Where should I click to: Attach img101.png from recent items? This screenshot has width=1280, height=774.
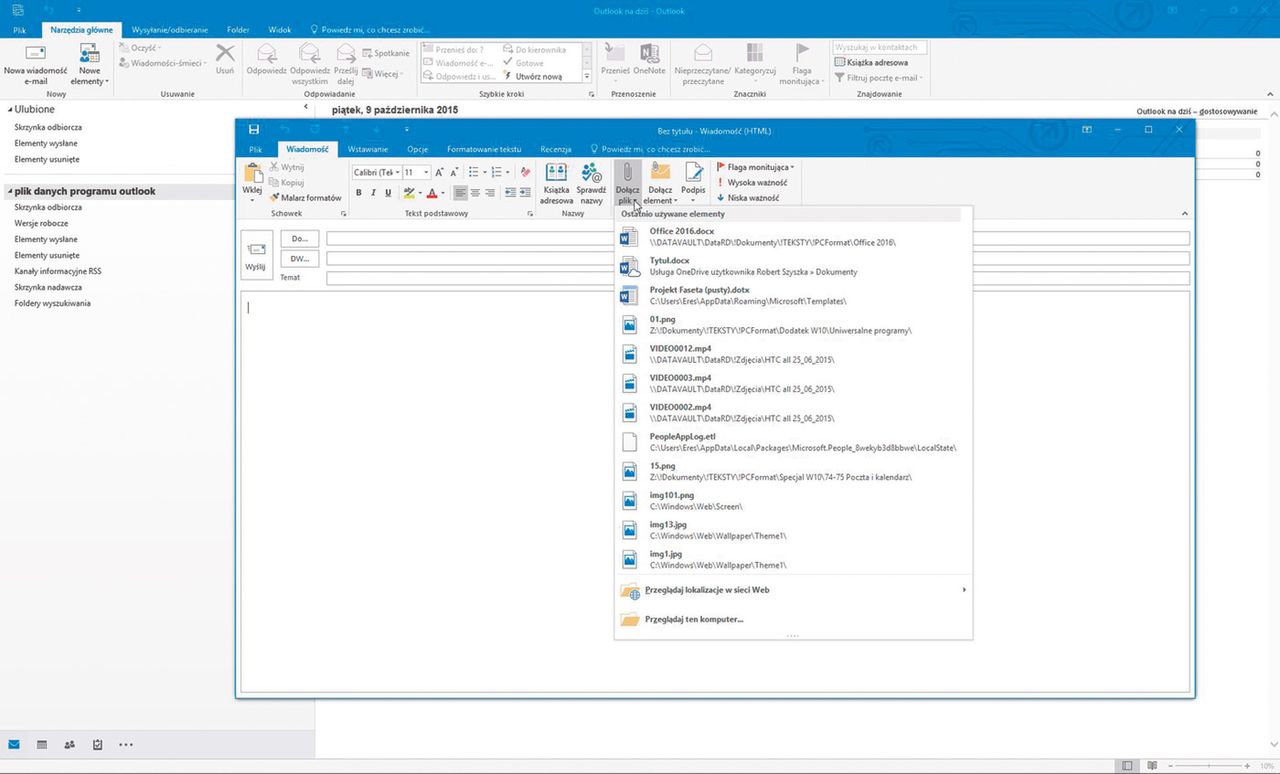(792, 500)
